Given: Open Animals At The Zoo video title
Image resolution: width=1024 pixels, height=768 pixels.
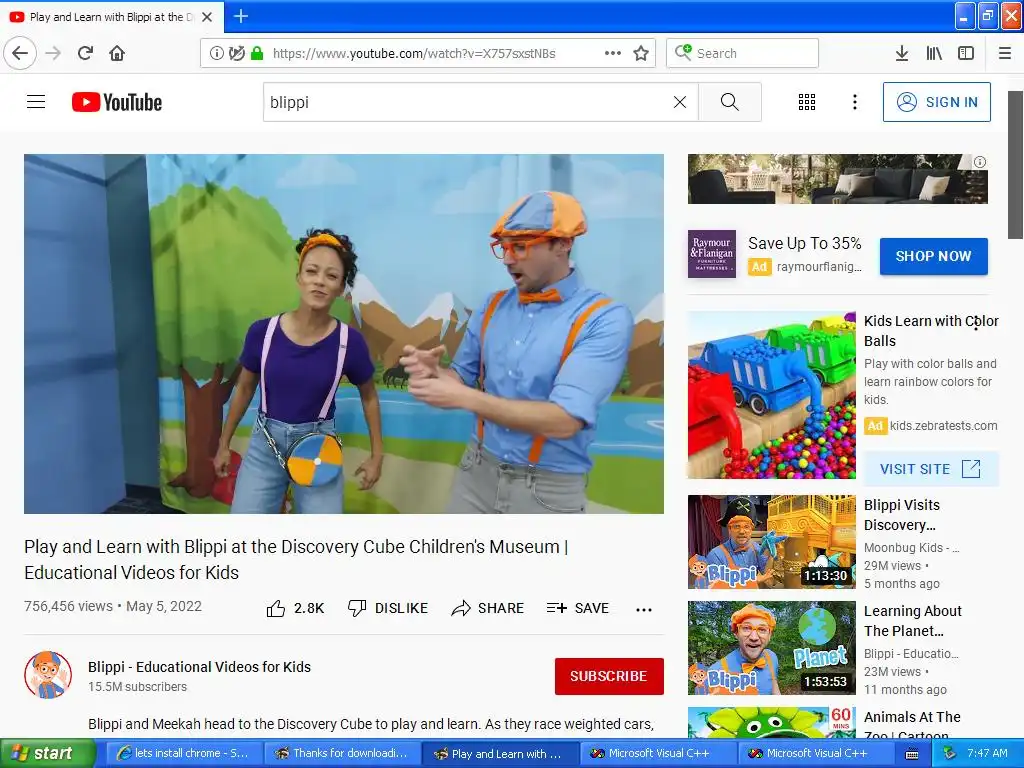Looking at the screenshot, I should (912, 726).
